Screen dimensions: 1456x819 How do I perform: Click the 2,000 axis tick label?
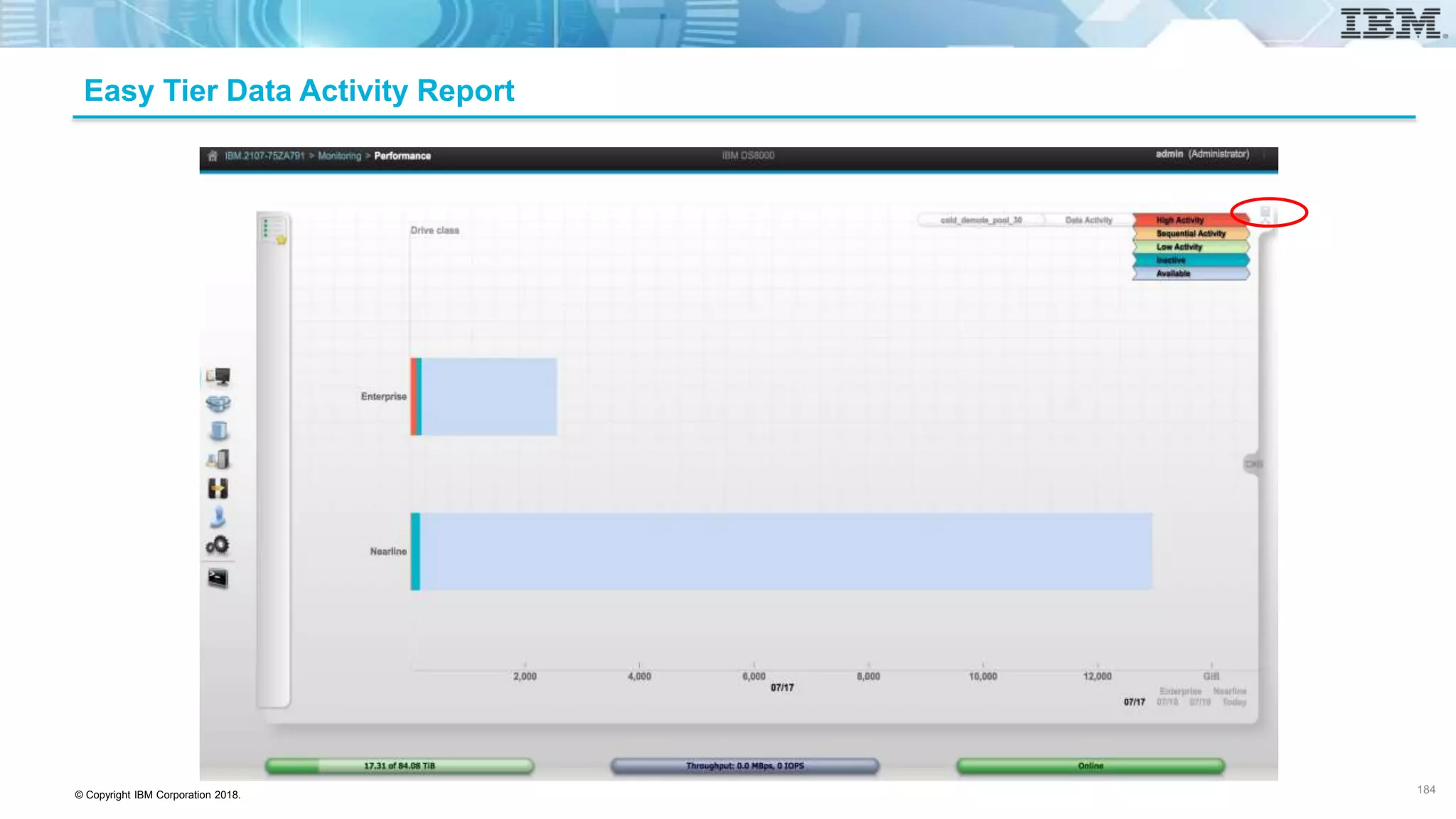pyautogui.click(x=525, y=676)
